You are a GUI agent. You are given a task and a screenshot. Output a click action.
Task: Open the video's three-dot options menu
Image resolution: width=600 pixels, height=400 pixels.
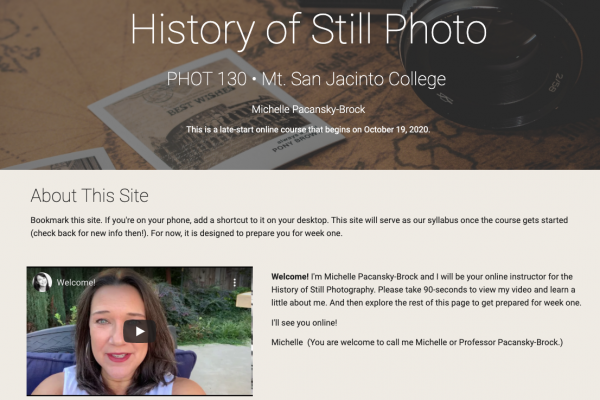[x=235, y=283]
